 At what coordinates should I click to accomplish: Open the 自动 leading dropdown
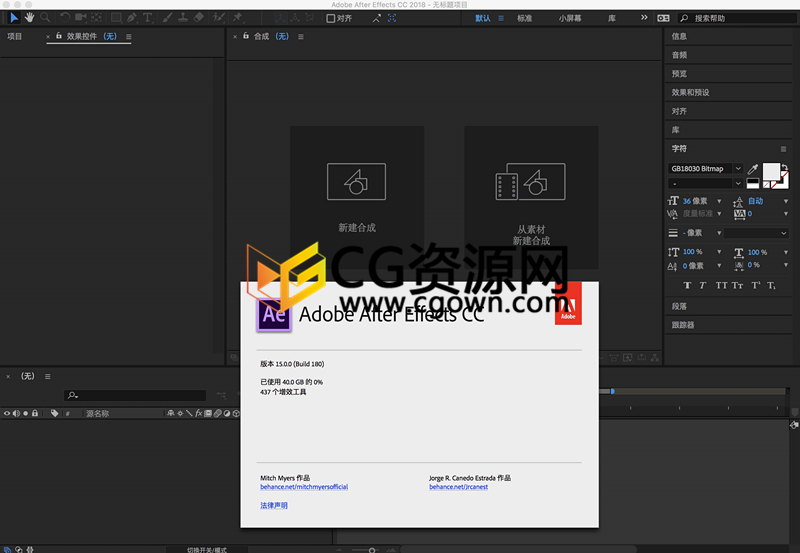[786, 201]
